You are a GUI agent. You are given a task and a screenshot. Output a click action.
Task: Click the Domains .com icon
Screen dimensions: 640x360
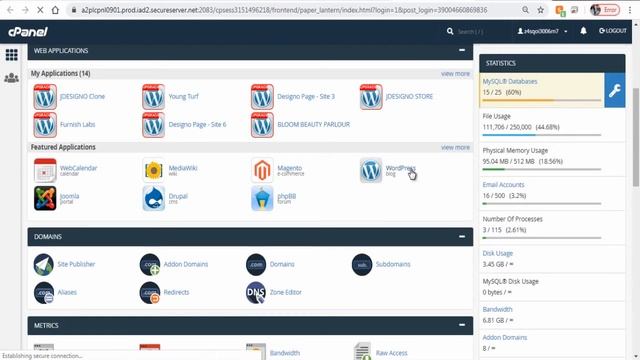pos(256,264)
